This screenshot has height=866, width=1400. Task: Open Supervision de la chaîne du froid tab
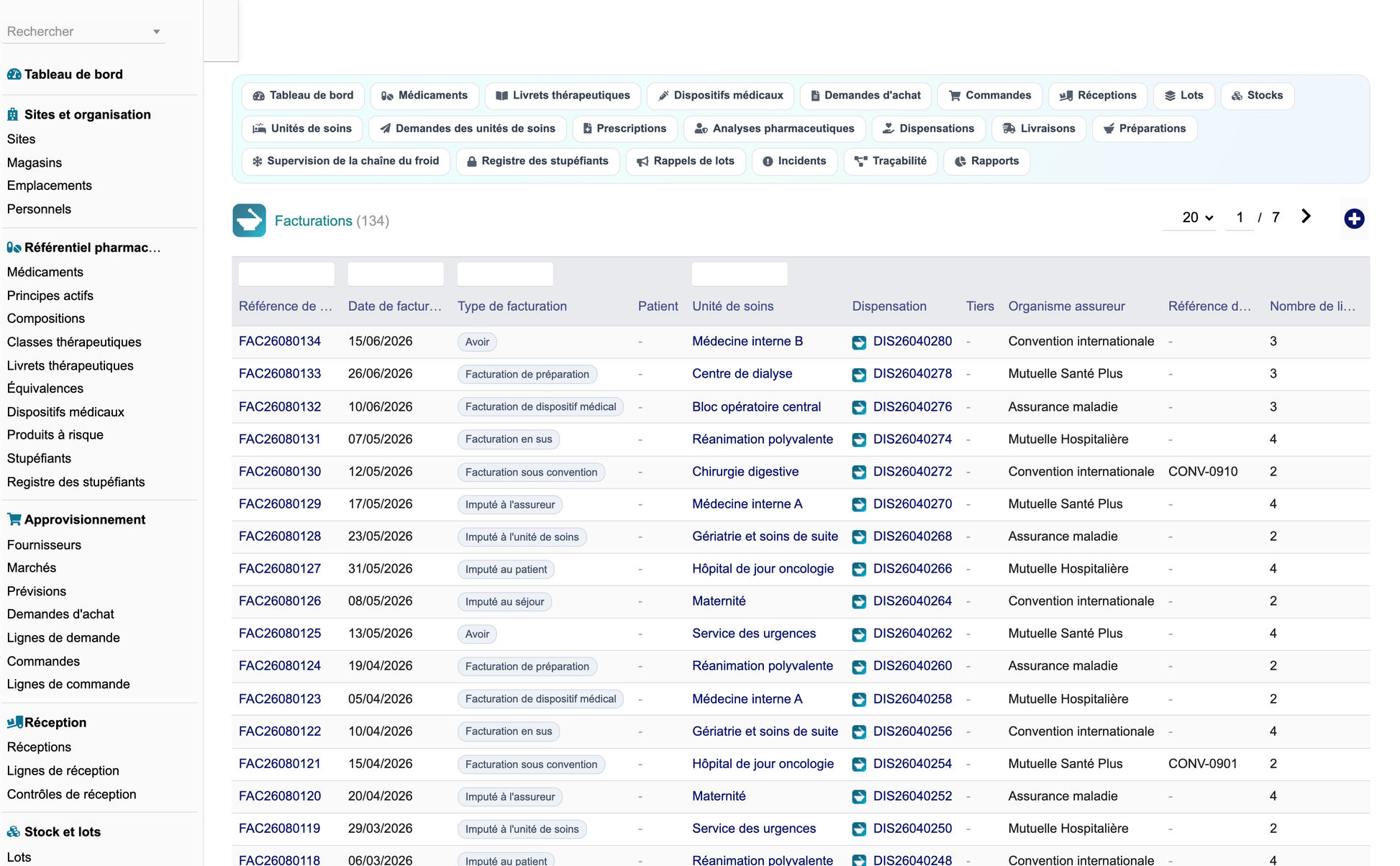coord(346,161)
